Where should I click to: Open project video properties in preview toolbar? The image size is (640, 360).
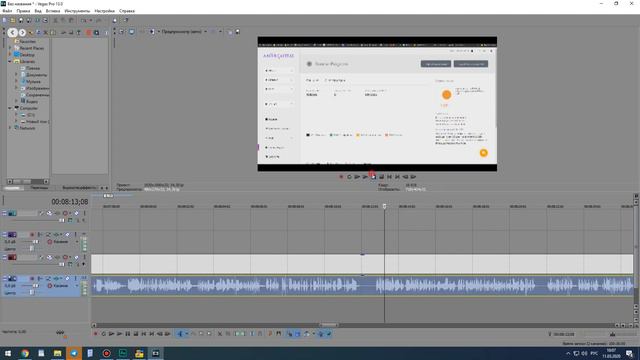pos(122,32)
